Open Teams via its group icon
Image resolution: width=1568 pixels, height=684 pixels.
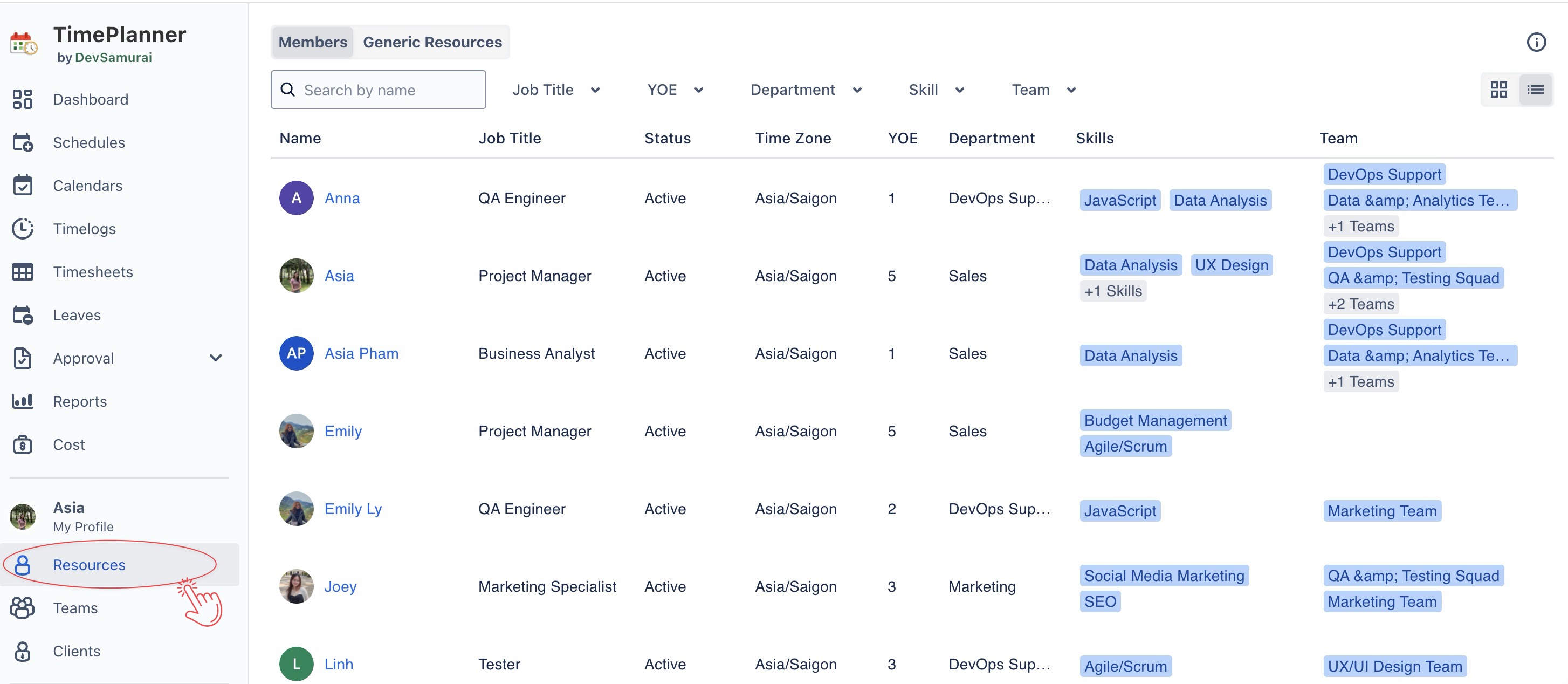(23, 608)
